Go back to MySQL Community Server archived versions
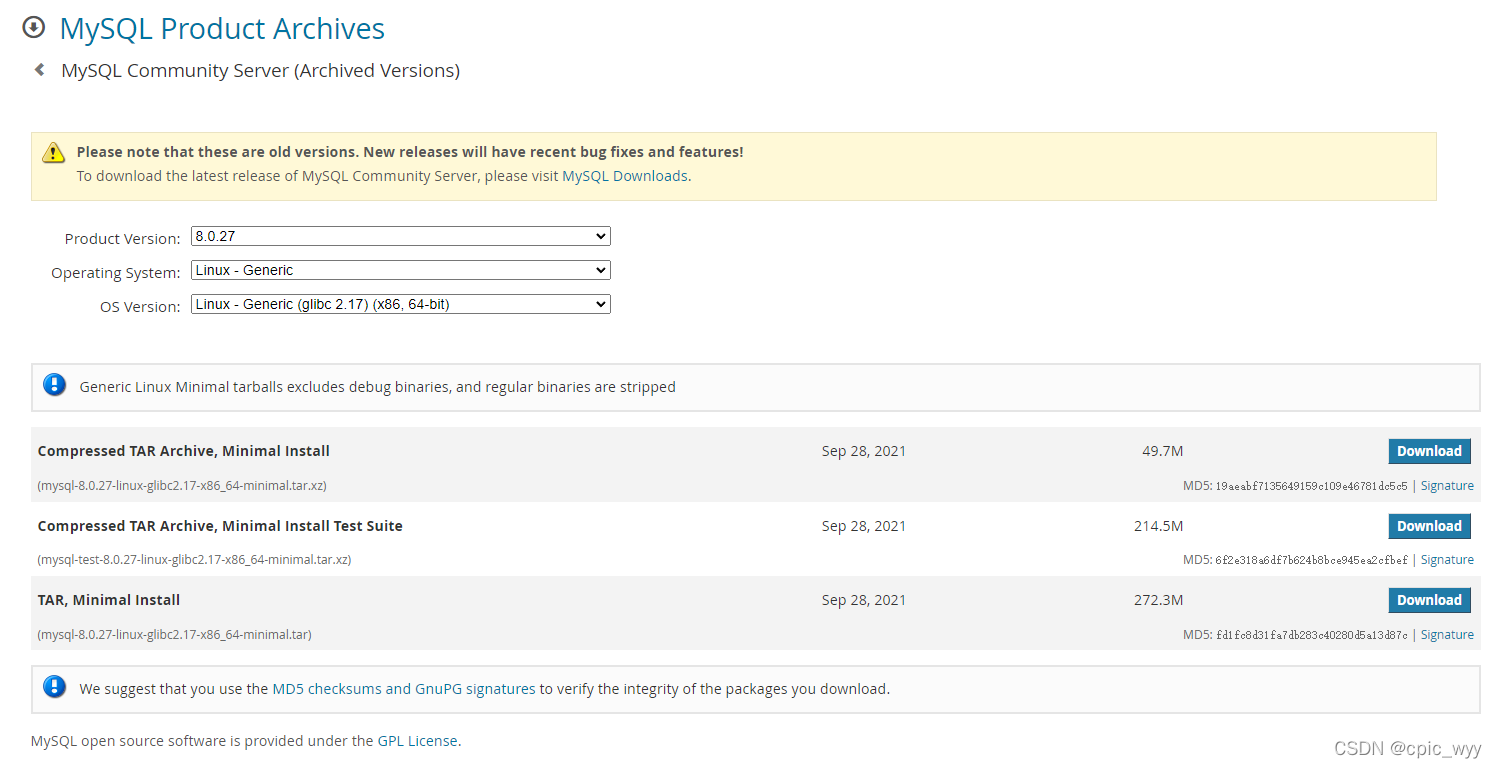The width and height of the screenshot is (1497, 768). 260,70
